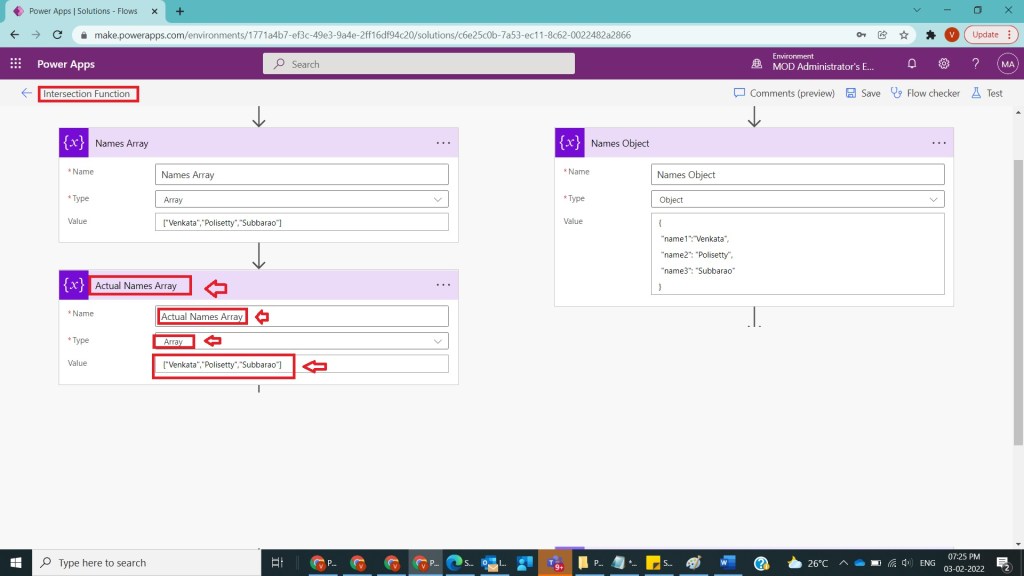
Task: Click the Names Object name input field
Action: coord(798,175)
